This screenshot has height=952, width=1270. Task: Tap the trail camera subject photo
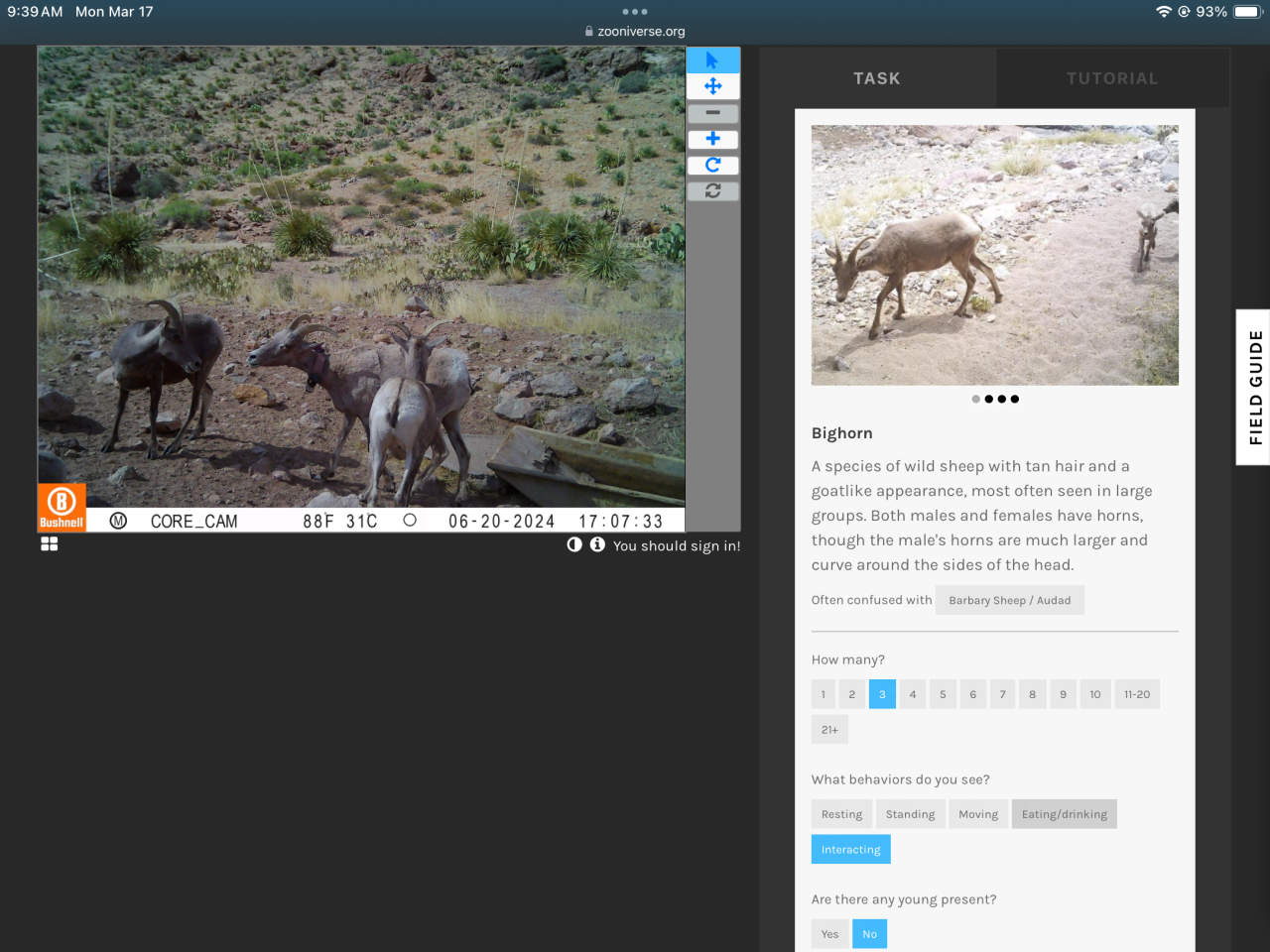[361, 289]
